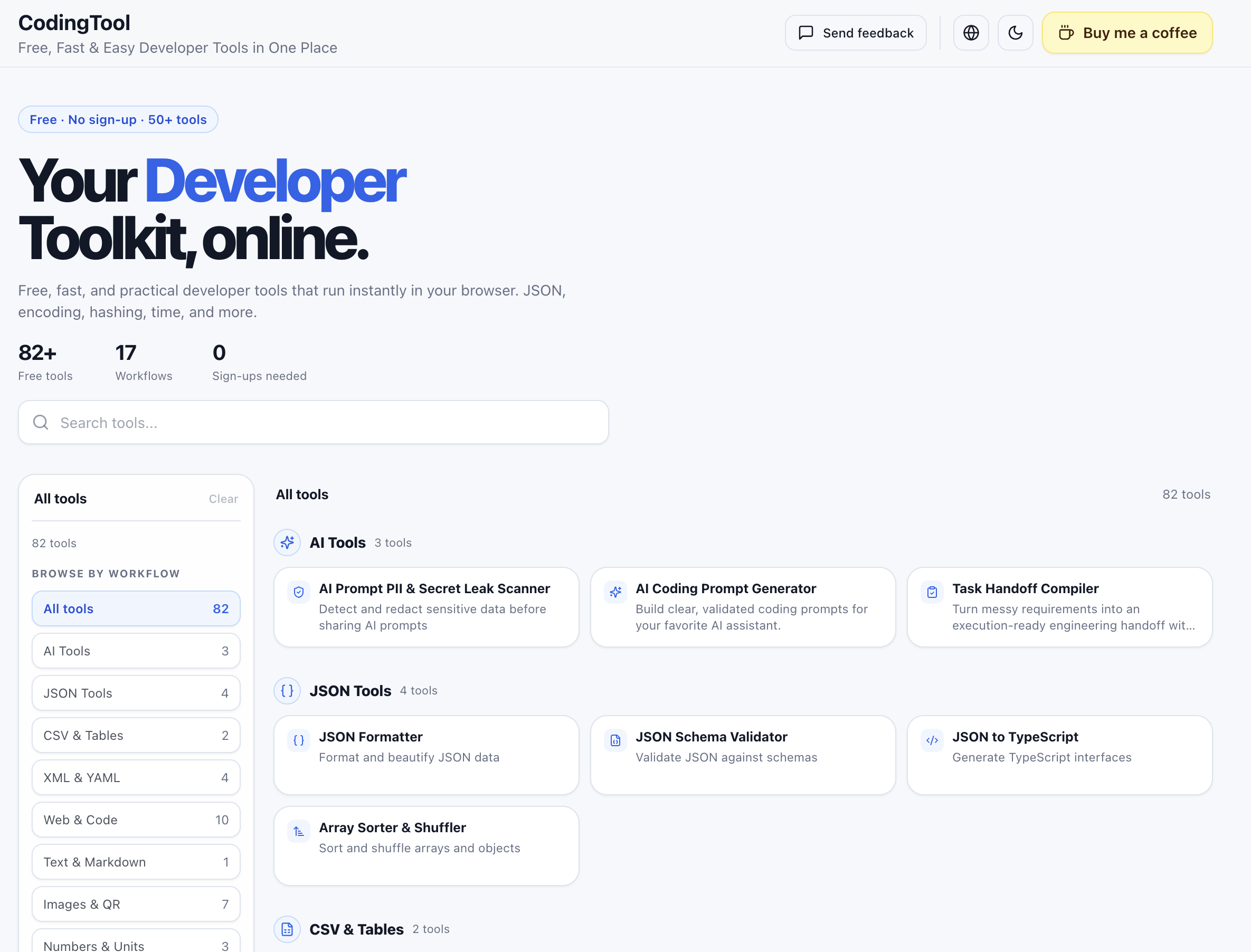Click the JSON Schema Validator file icon

tap(615, 740)
